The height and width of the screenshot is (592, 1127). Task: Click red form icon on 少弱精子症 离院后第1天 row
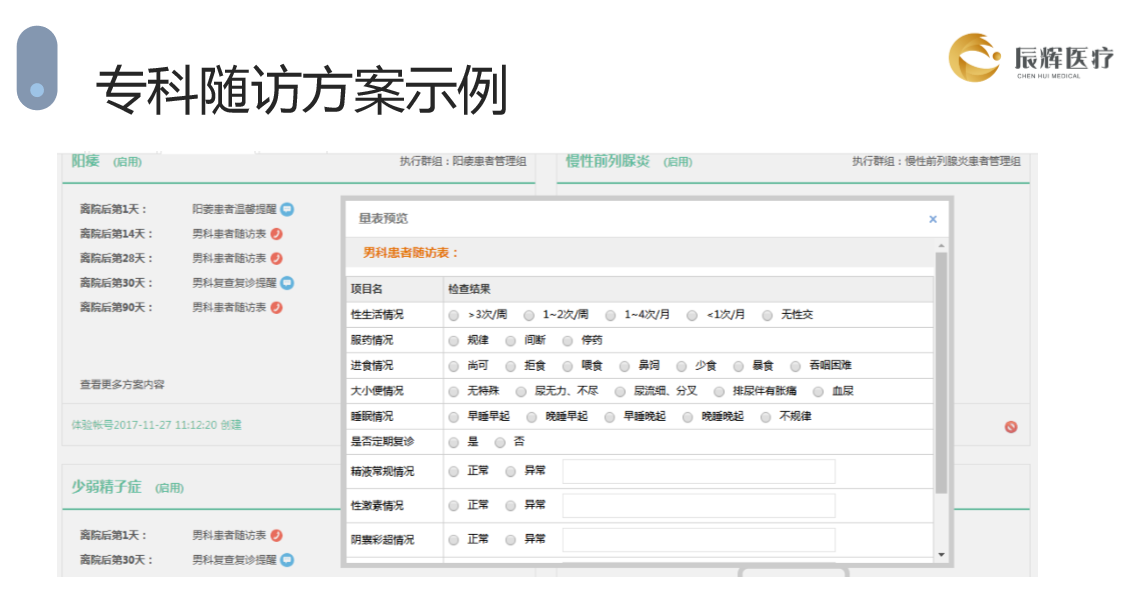point(277,535)
